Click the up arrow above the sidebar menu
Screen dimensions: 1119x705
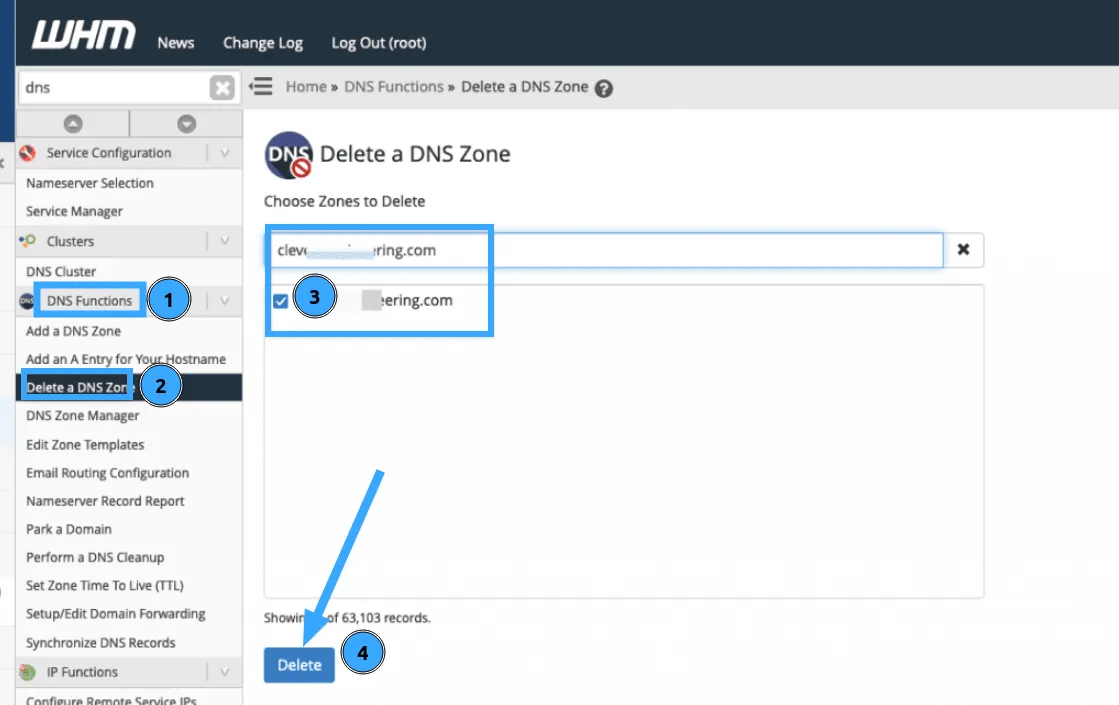[x=71, y=122]
